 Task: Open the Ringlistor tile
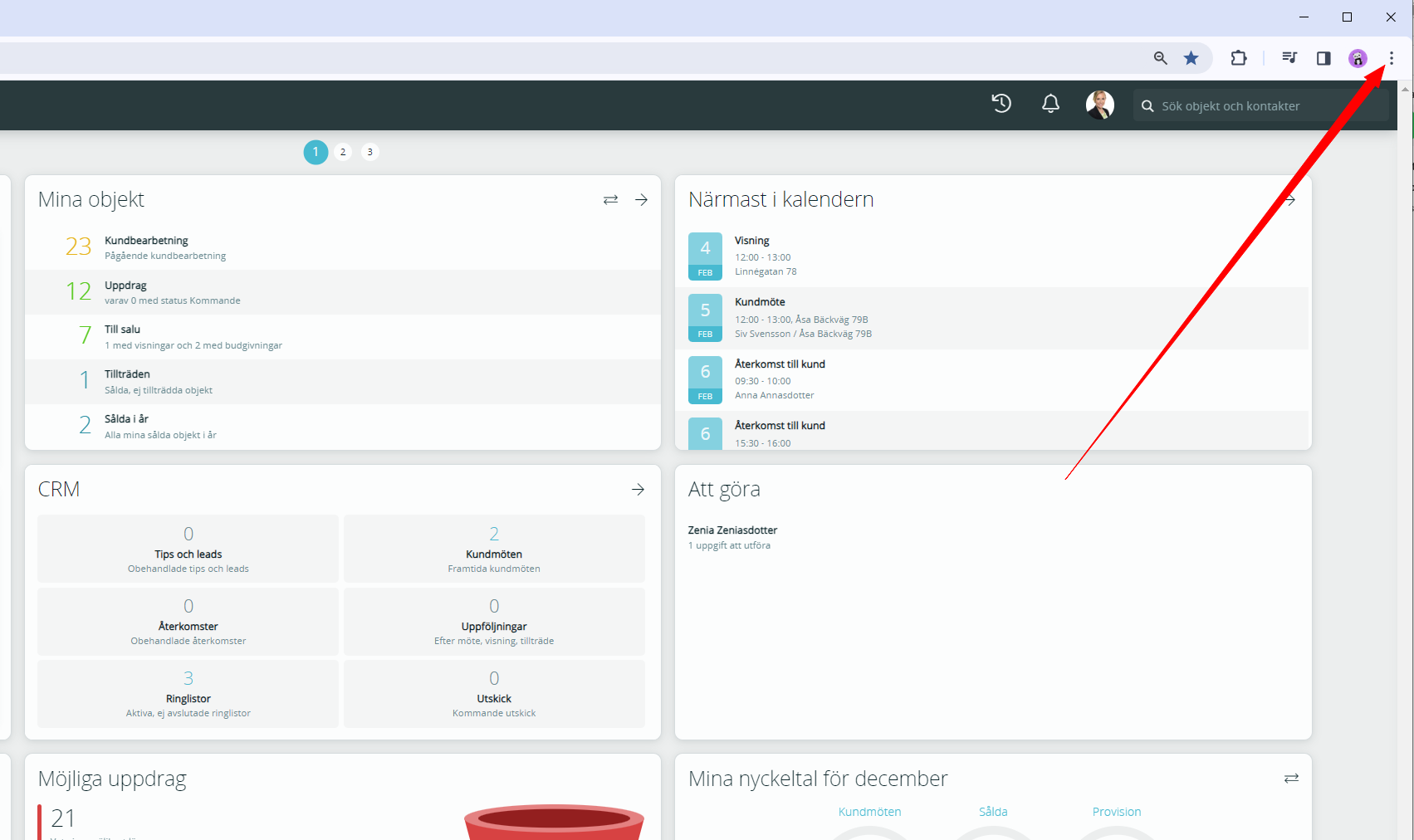click(188, 694)
